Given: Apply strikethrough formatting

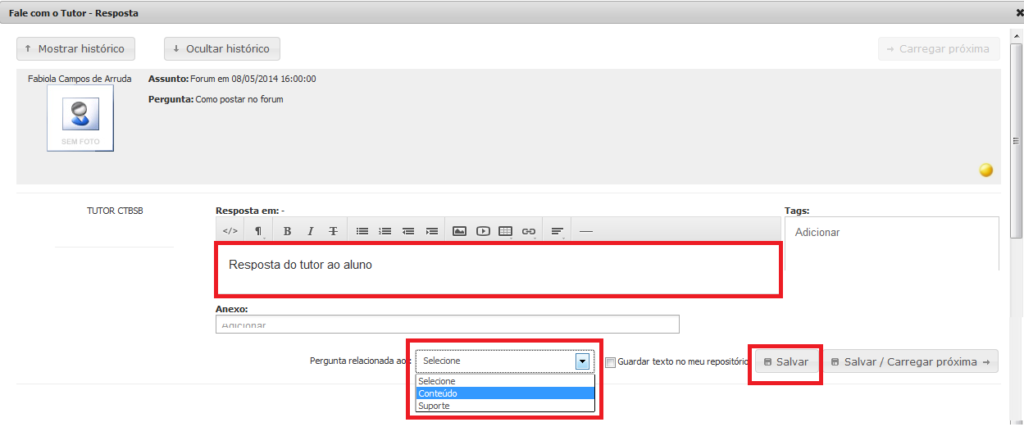Looking at the screenshot, I should (333, 231).
